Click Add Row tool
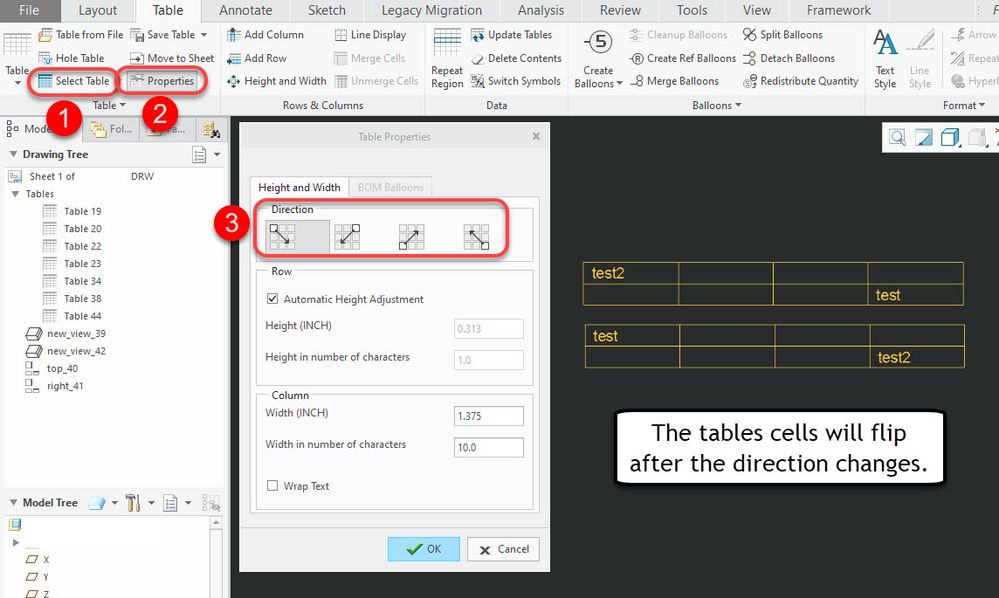 click(257, 58)
